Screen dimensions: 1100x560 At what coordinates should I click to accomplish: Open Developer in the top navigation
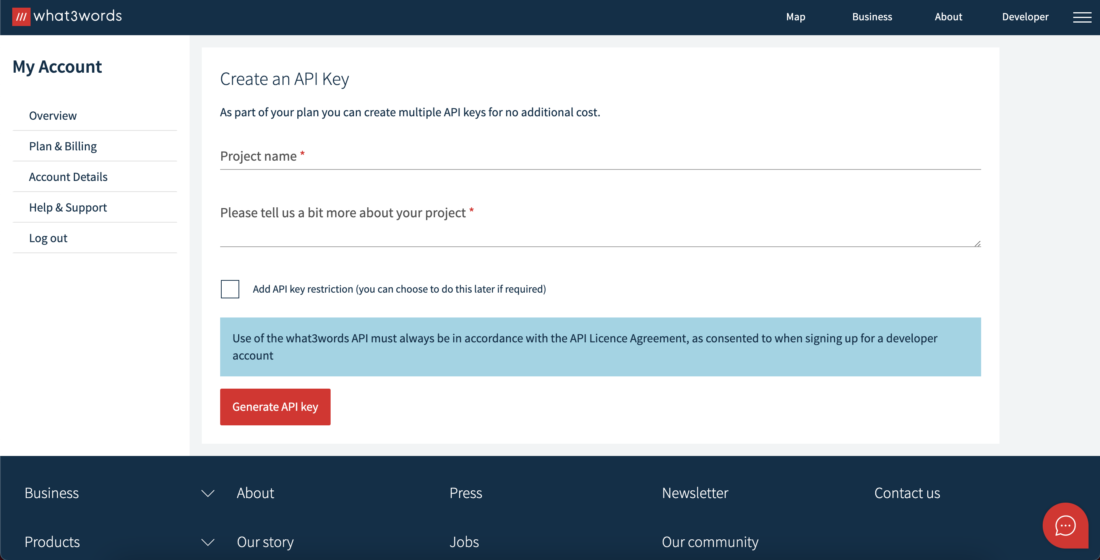tap(1025, 17)
